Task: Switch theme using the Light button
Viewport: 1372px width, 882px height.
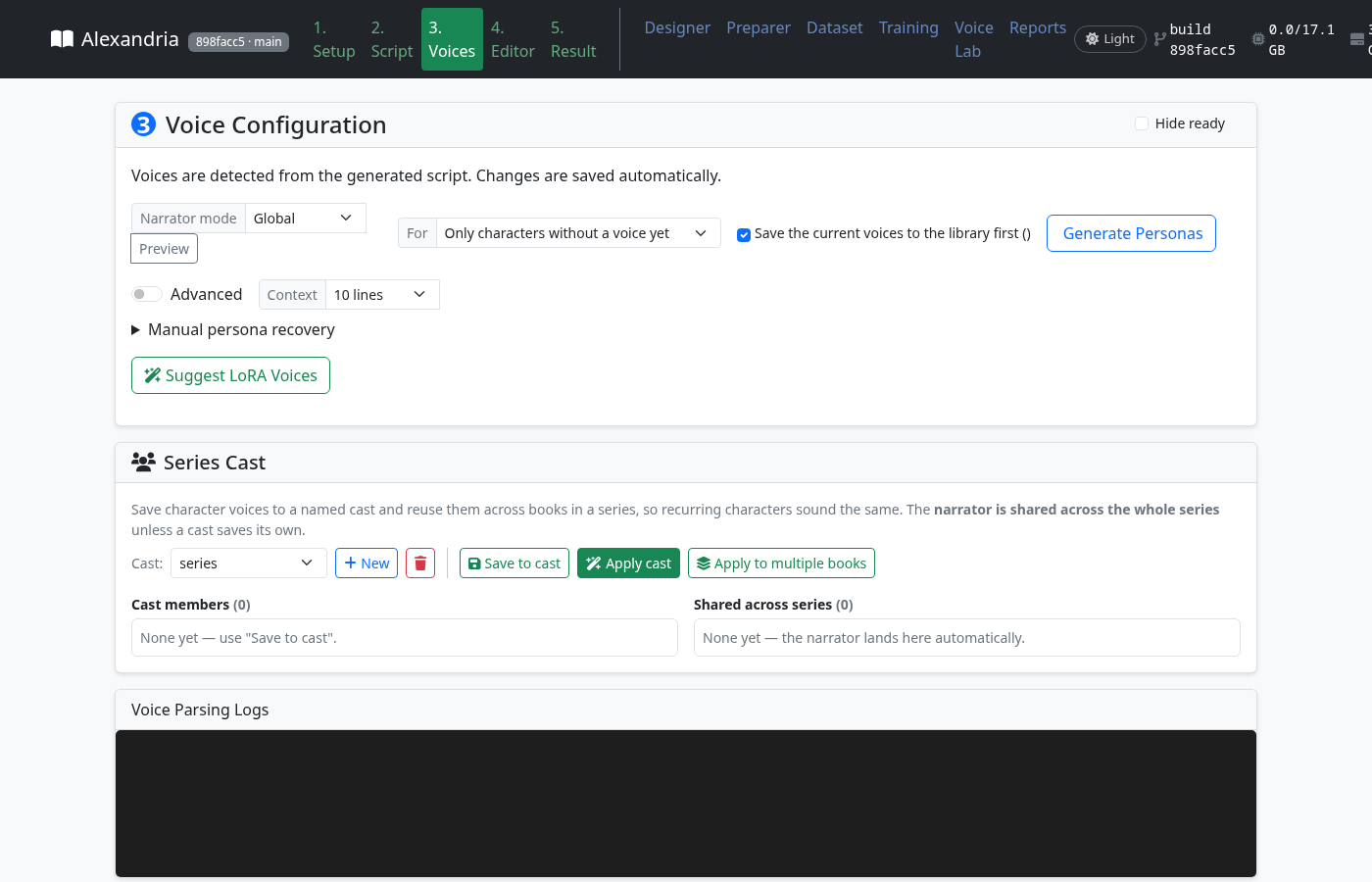Action: click(x=1110, y=39)
